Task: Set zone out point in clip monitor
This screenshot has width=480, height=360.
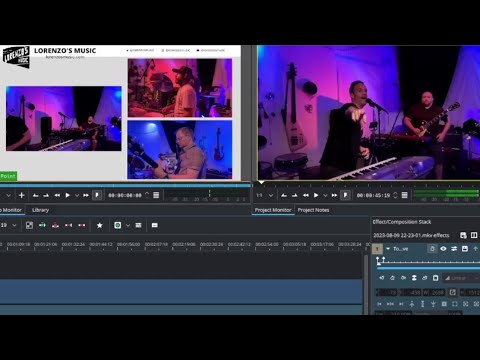Action: (46, 195)
